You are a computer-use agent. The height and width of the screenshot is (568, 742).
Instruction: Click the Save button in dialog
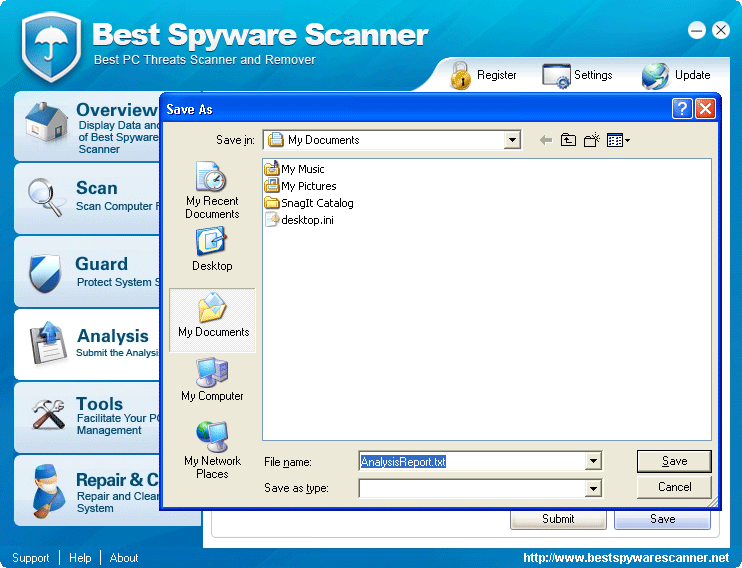click(674, 461)
